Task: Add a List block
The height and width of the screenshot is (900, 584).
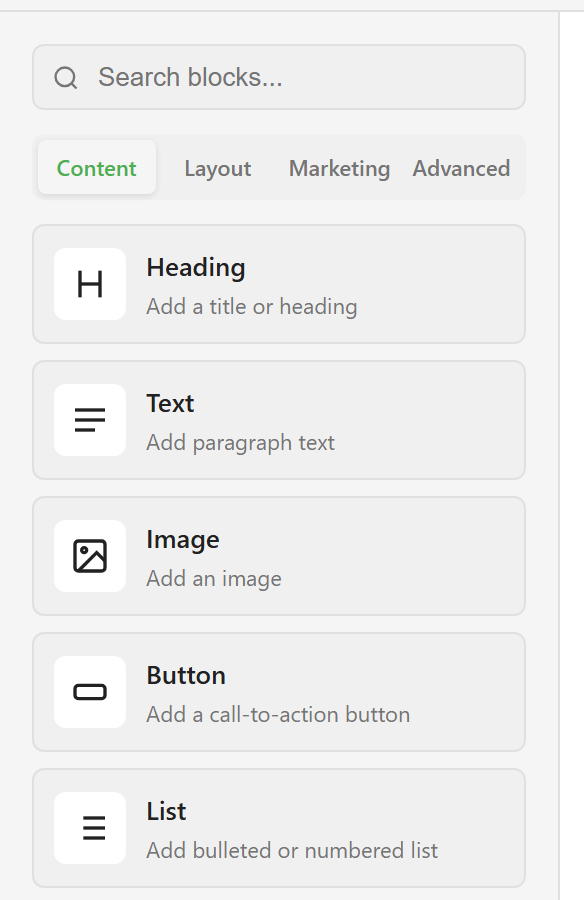Action: 279,828
